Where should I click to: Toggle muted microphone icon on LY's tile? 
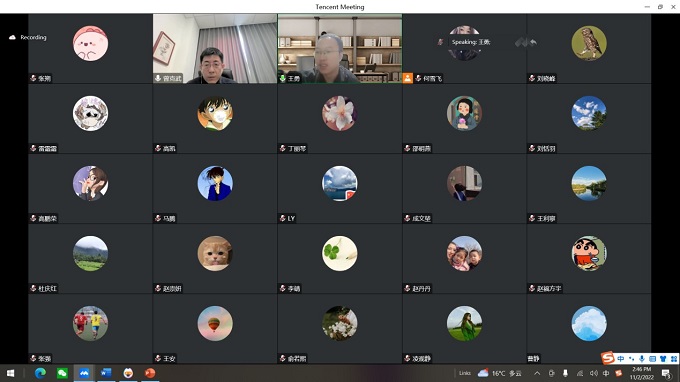(x=282, y=218)
